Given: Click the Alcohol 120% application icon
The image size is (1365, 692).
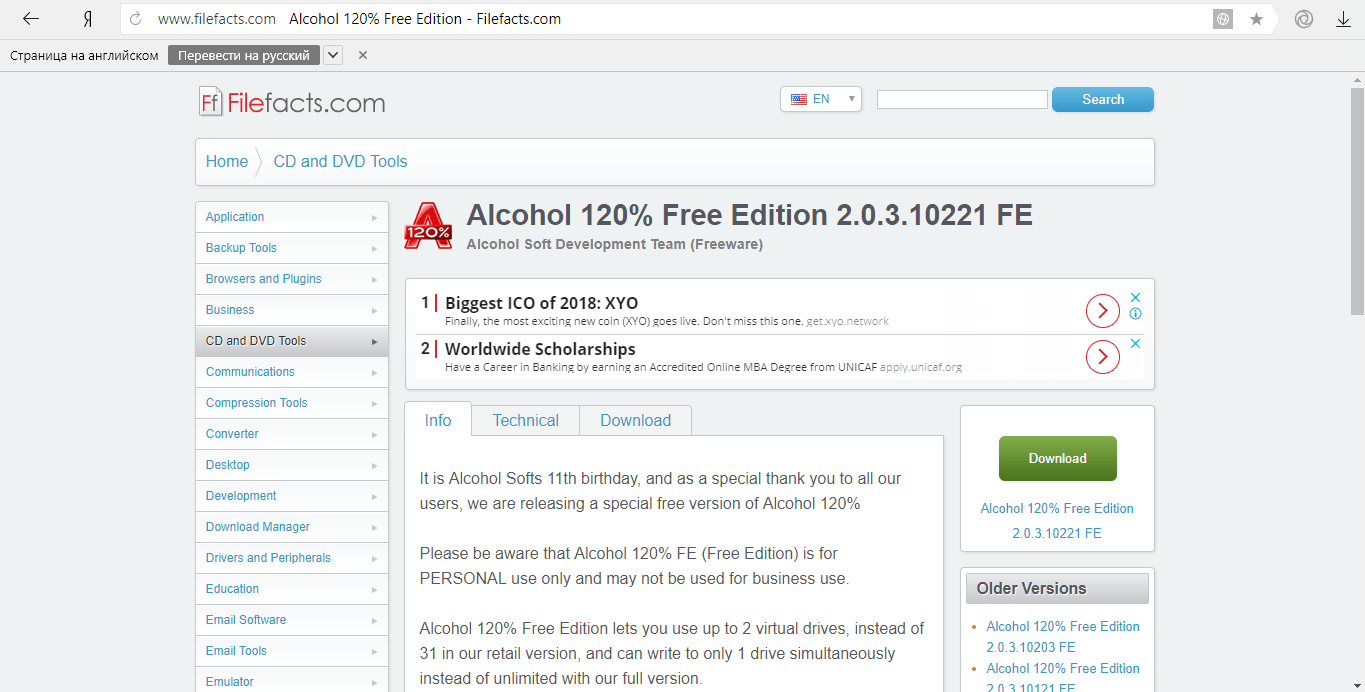Looking at the screenshot, I should tap(428, 225).
